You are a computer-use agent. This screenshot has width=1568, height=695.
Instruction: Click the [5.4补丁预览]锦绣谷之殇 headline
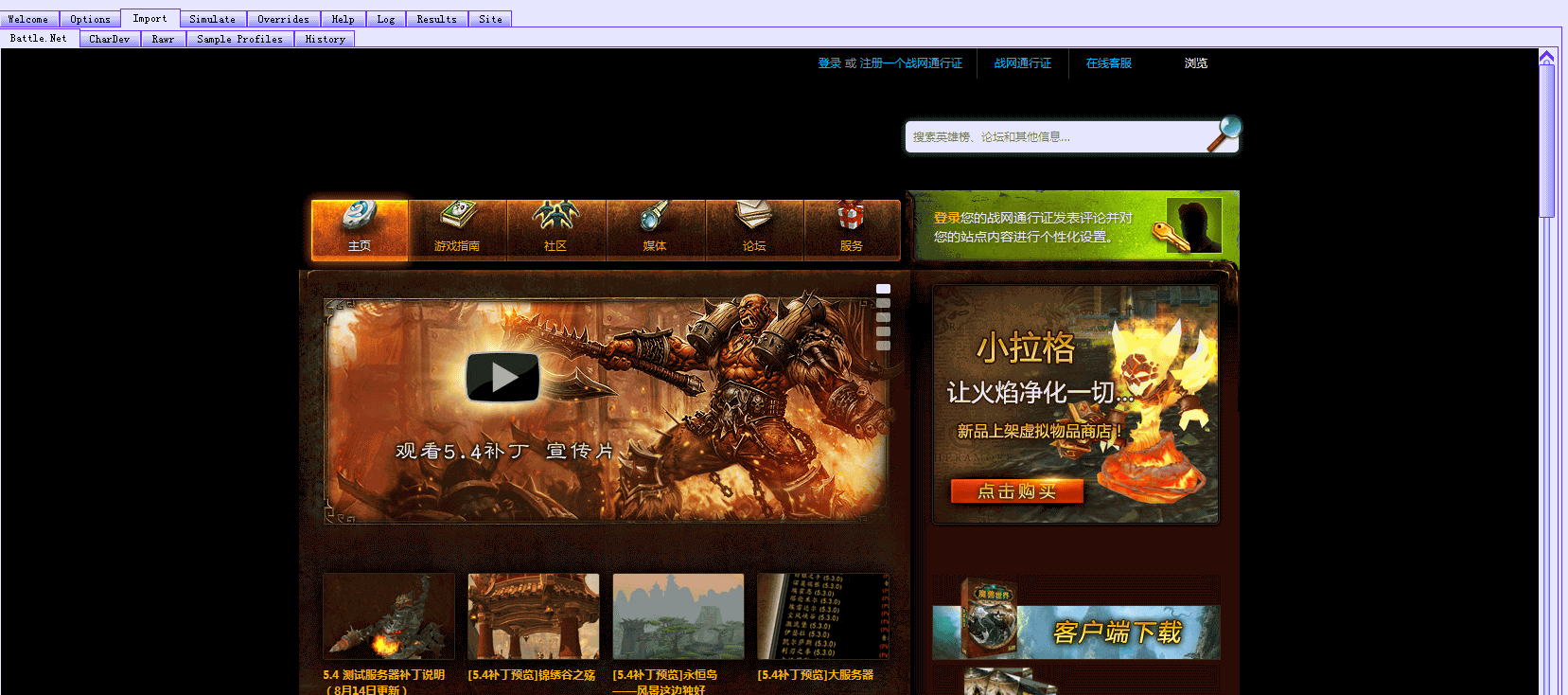point(532,675)
